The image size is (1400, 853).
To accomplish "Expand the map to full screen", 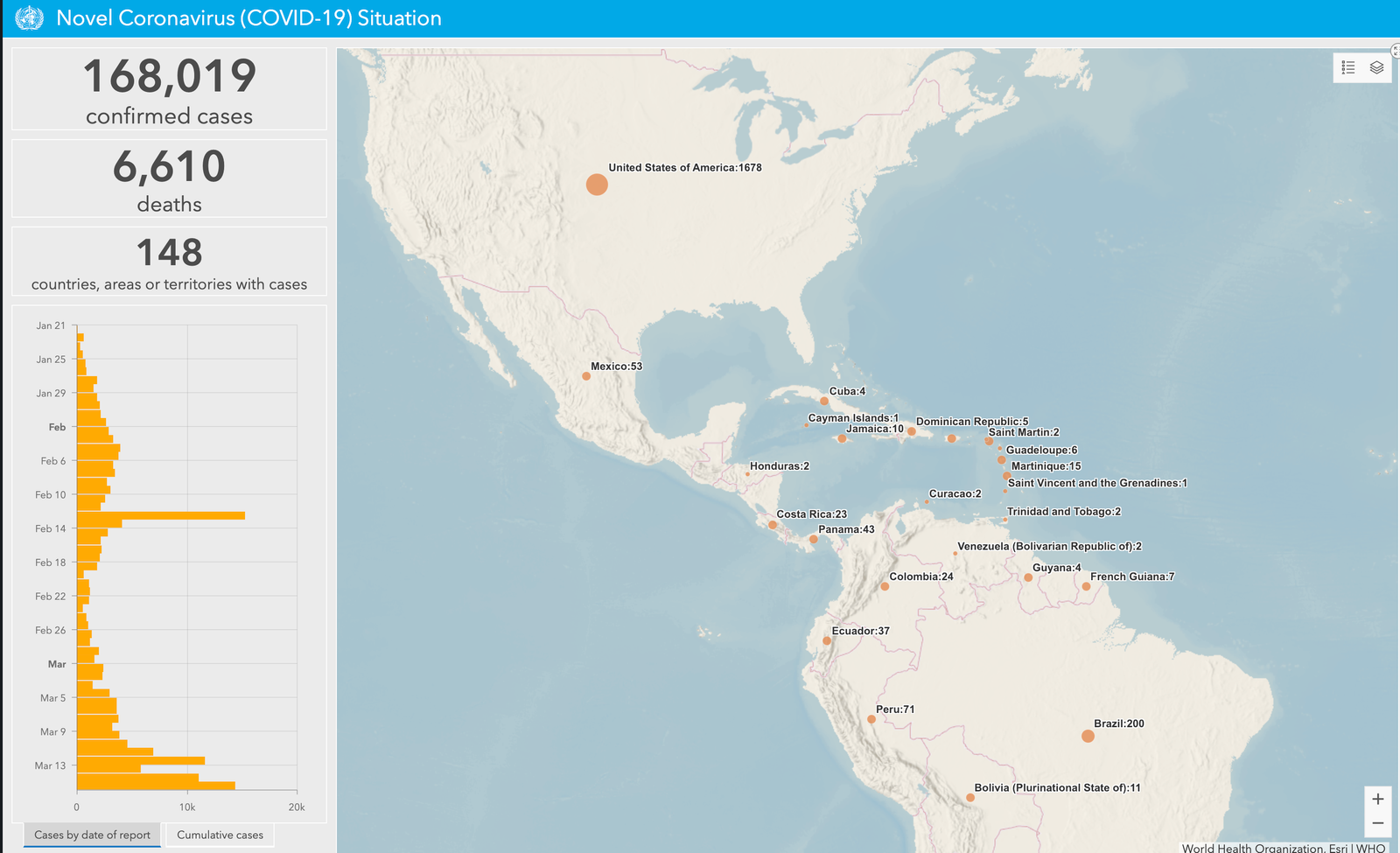I will [x=1395, y=51].
